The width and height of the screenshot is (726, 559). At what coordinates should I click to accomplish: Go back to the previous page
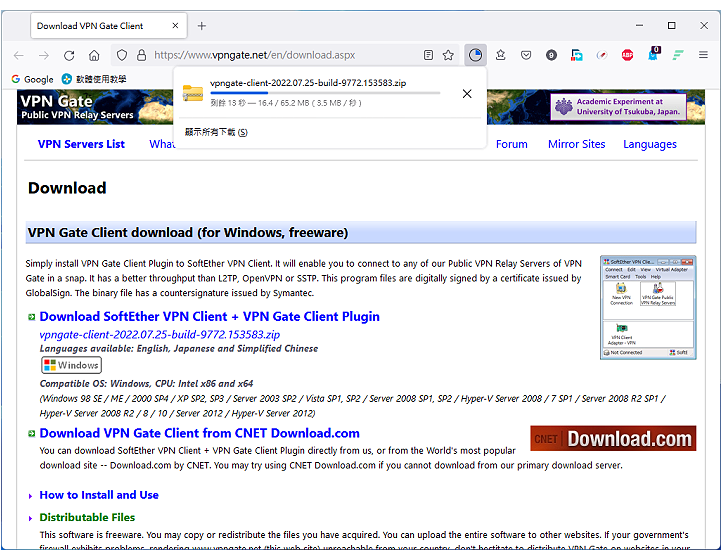click(19, 56)
